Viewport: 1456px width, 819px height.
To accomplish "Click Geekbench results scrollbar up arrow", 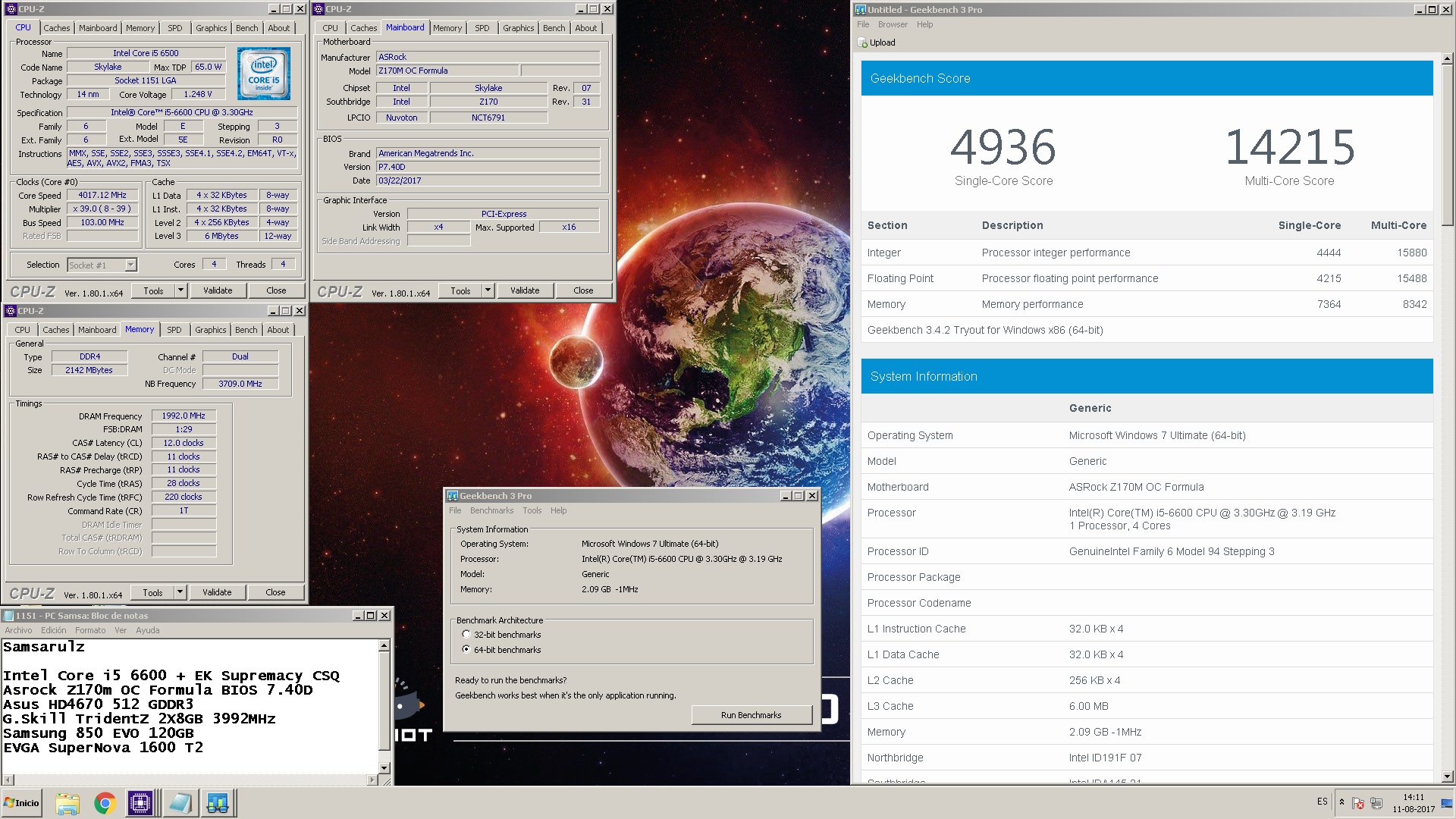I will pos(1447,58).
